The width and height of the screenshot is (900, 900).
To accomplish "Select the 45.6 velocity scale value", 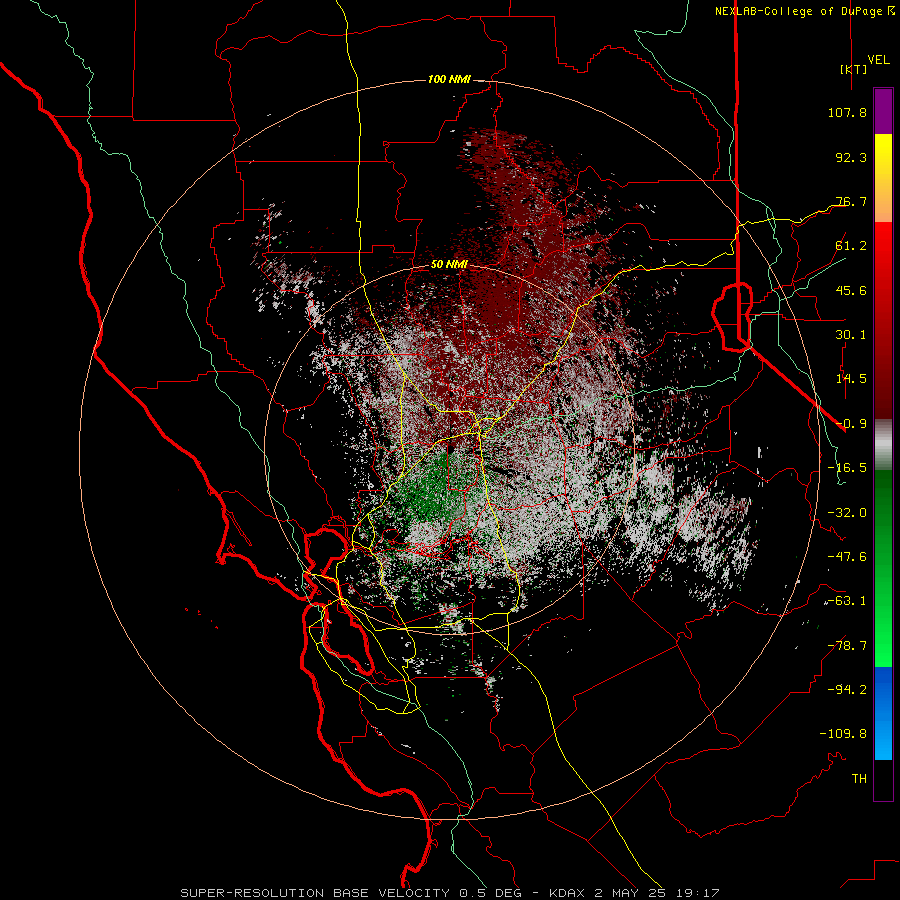I will 851,290.
